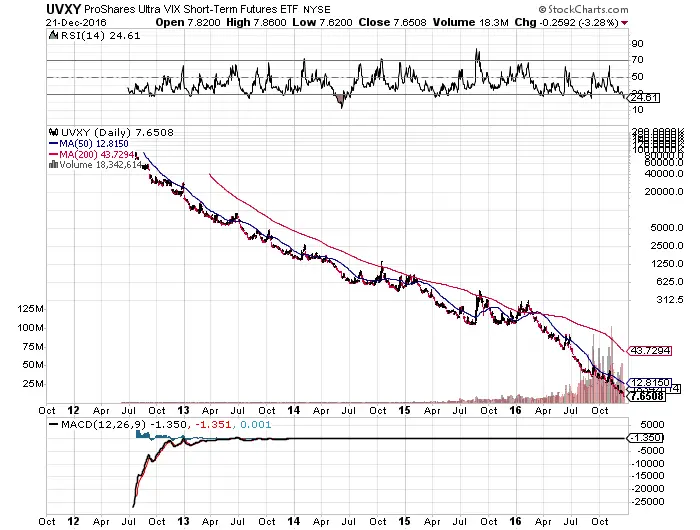Click the -10000 MACD axis label
This screenshot has height=530, width=700.
coord(648,463)
